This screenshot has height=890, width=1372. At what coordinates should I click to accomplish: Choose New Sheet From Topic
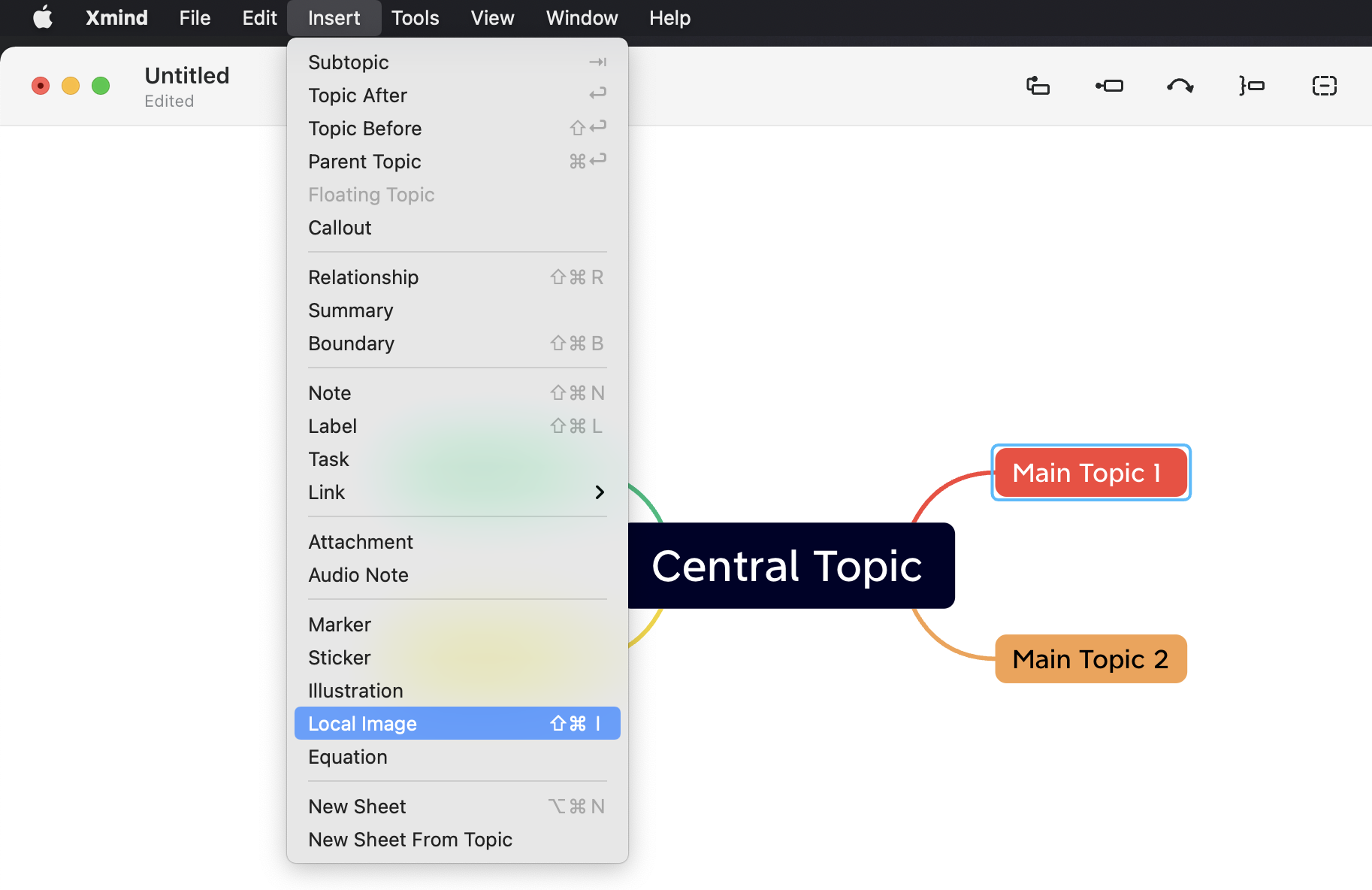[x=457, y=840]
